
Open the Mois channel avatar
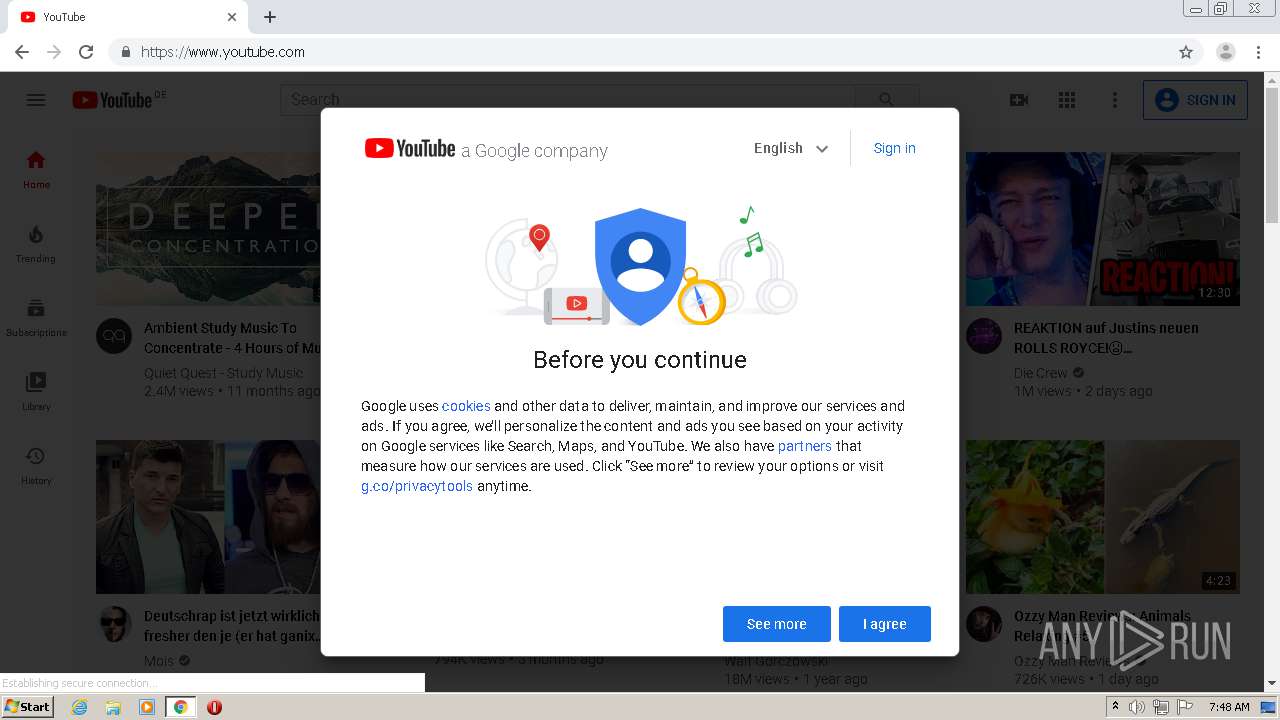point(114,625)
